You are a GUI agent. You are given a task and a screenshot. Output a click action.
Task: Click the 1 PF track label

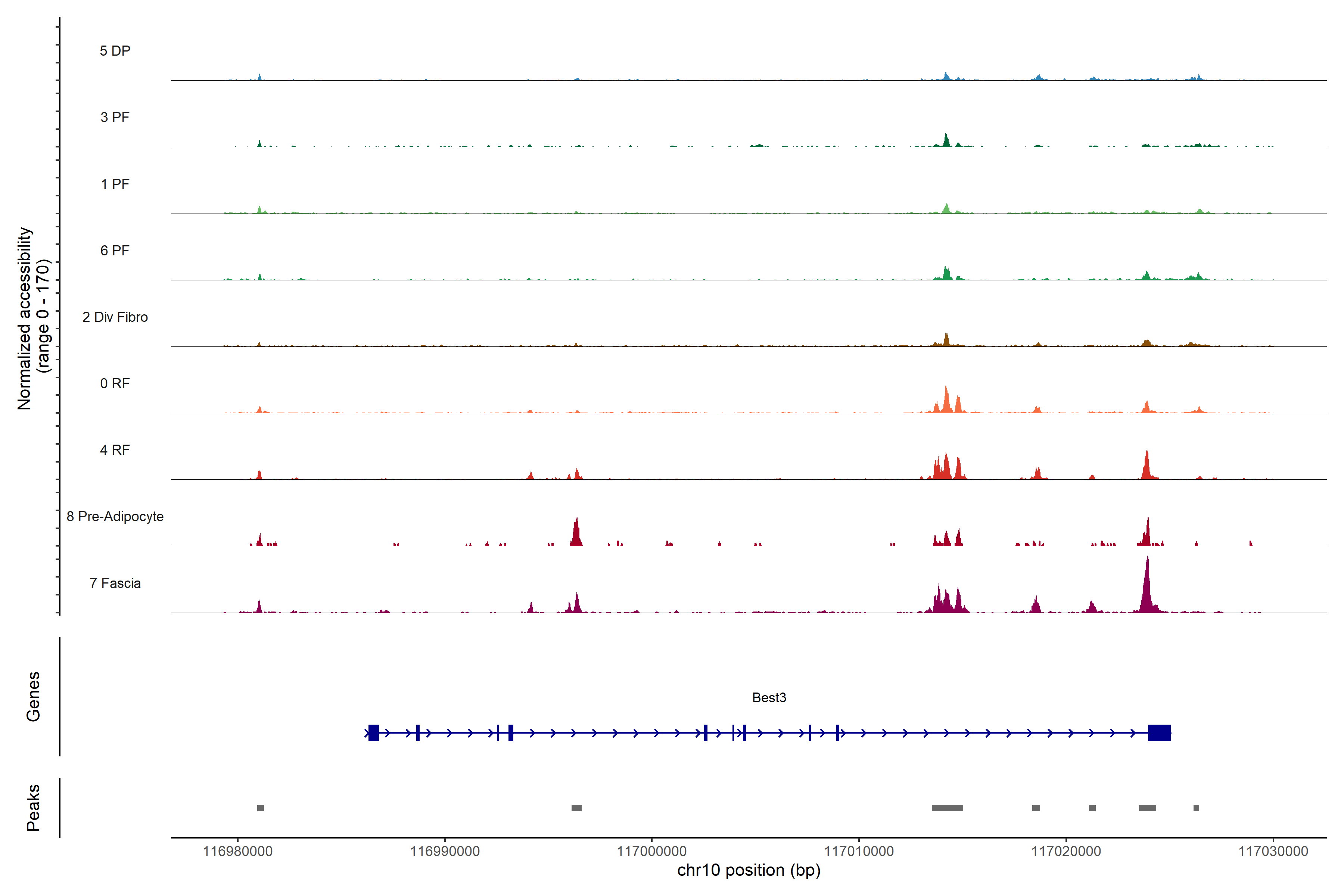115,184
